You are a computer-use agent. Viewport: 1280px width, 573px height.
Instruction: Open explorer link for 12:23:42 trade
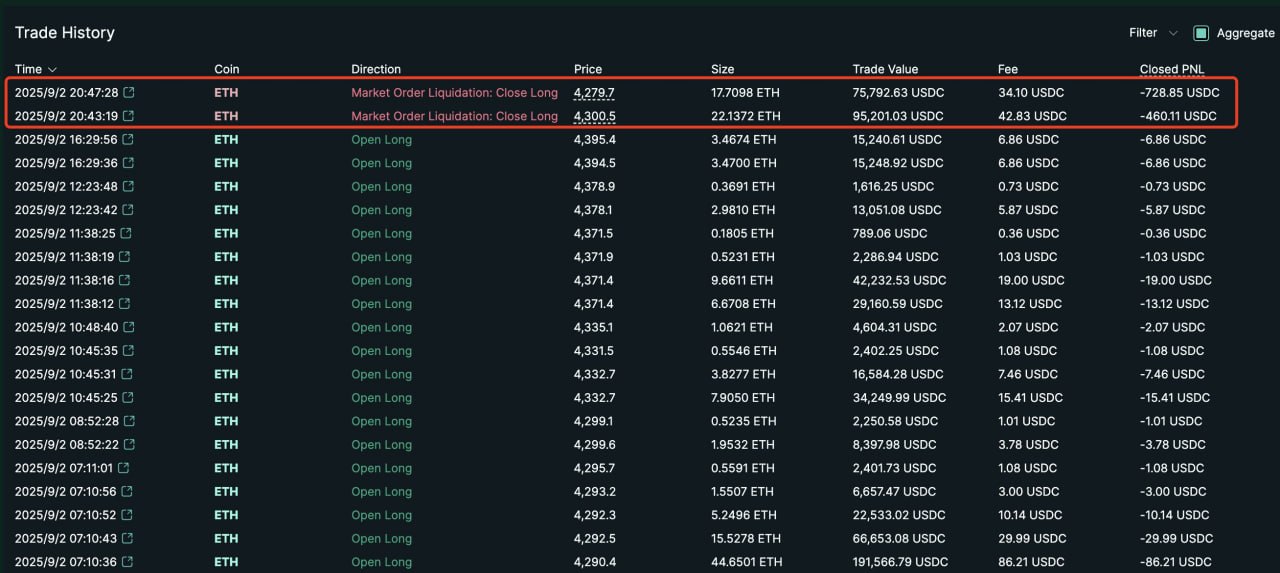128,210
